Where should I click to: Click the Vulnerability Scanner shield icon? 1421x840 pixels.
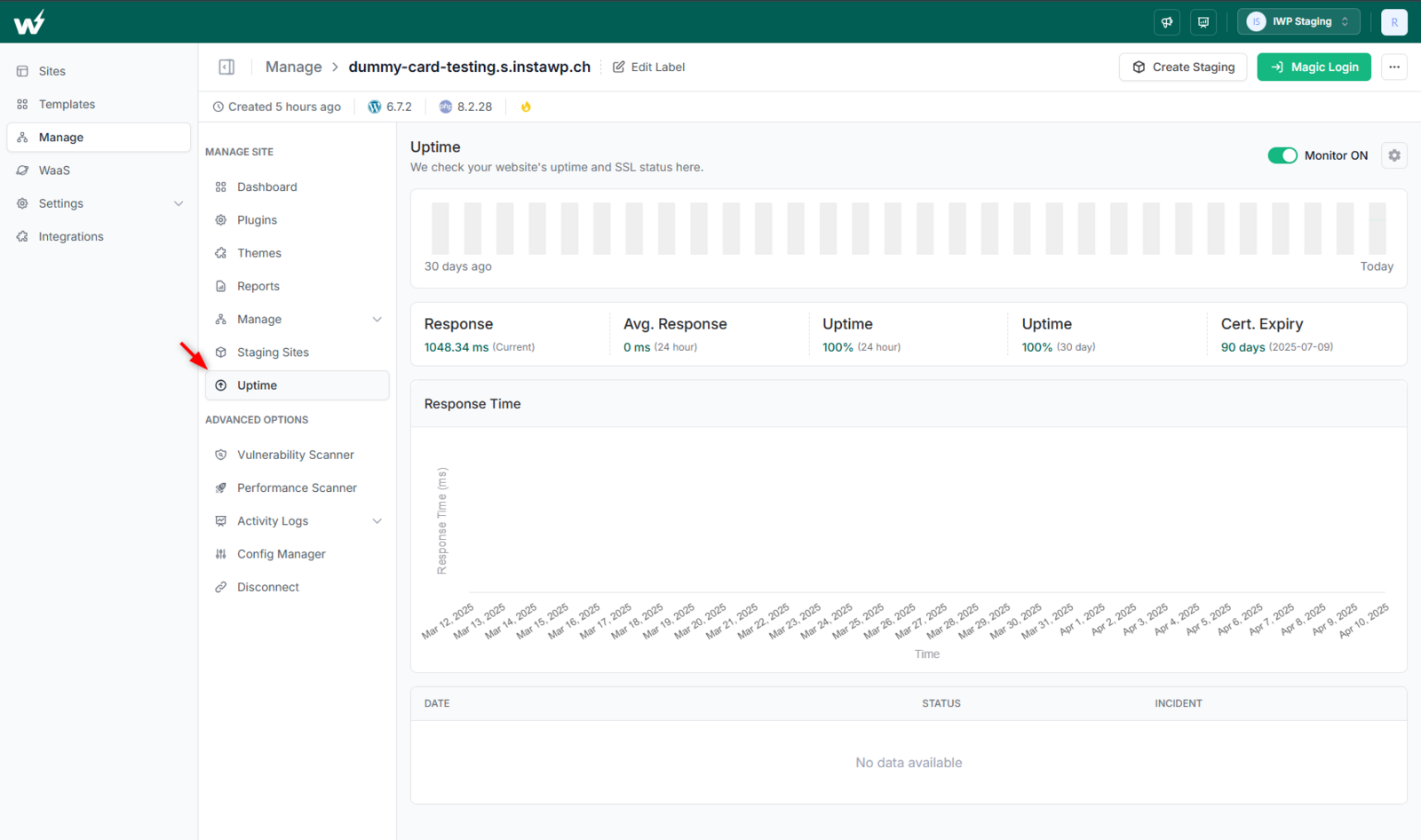[x=221, y=455]
